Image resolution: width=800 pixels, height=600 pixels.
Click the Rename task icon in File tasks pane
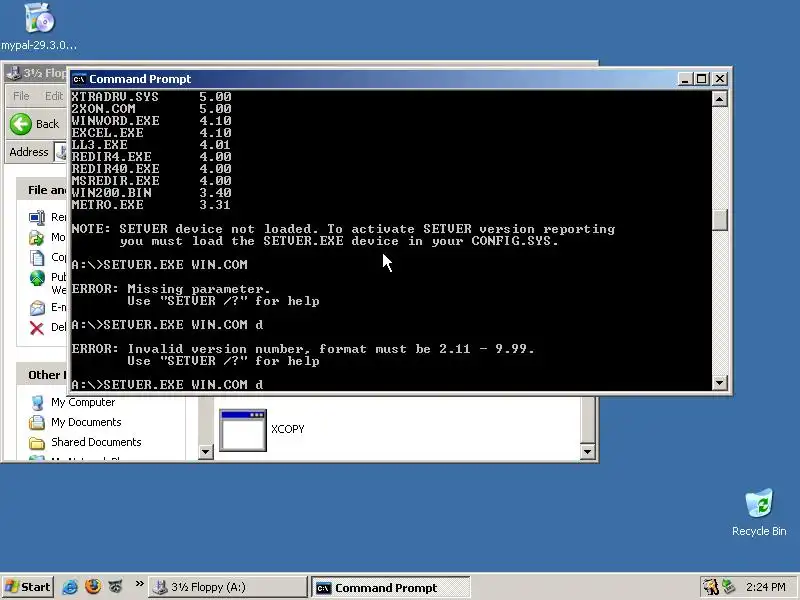(37, 218)
